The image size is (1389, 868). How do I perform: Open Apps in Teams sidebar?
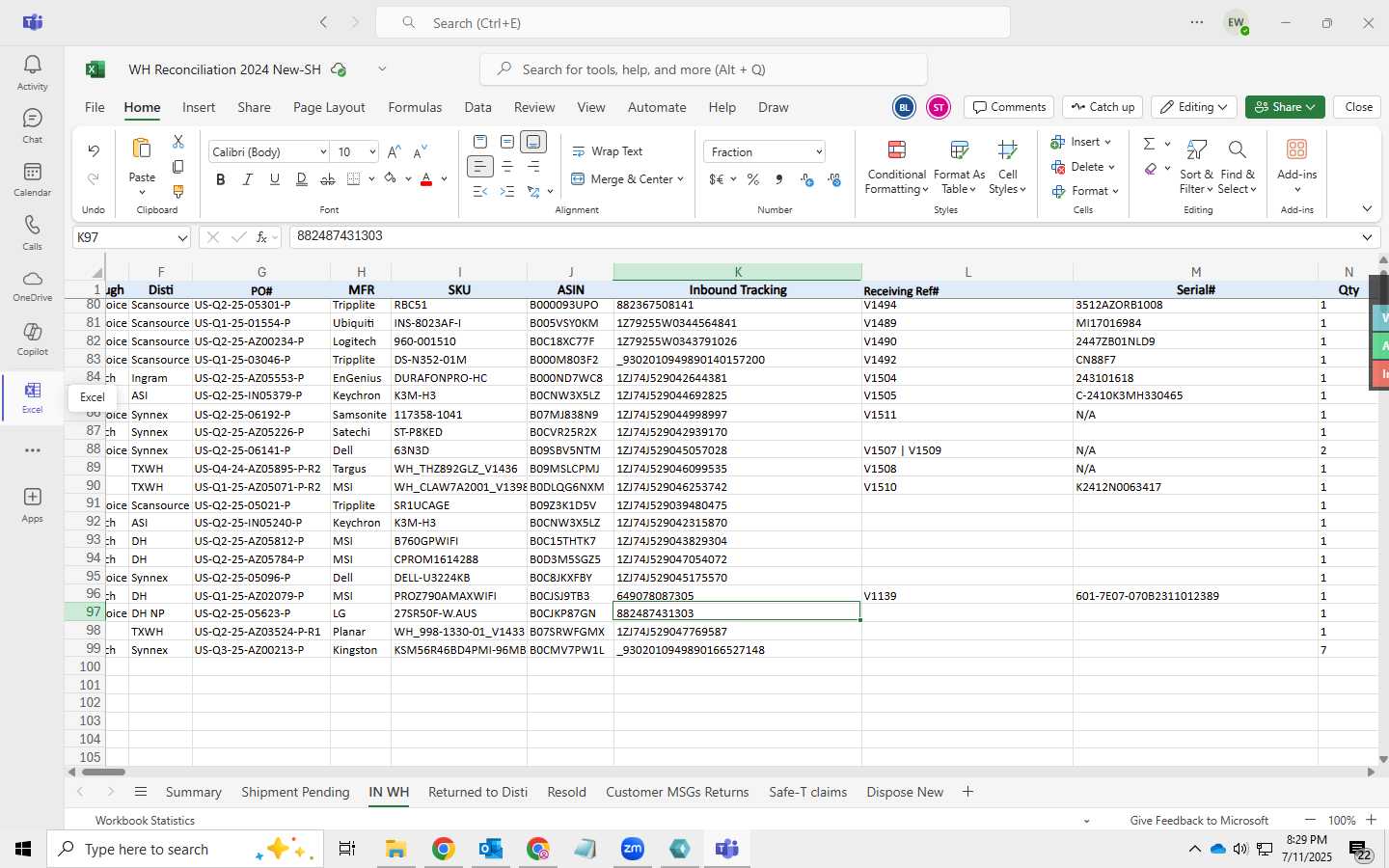coord(32,504)
